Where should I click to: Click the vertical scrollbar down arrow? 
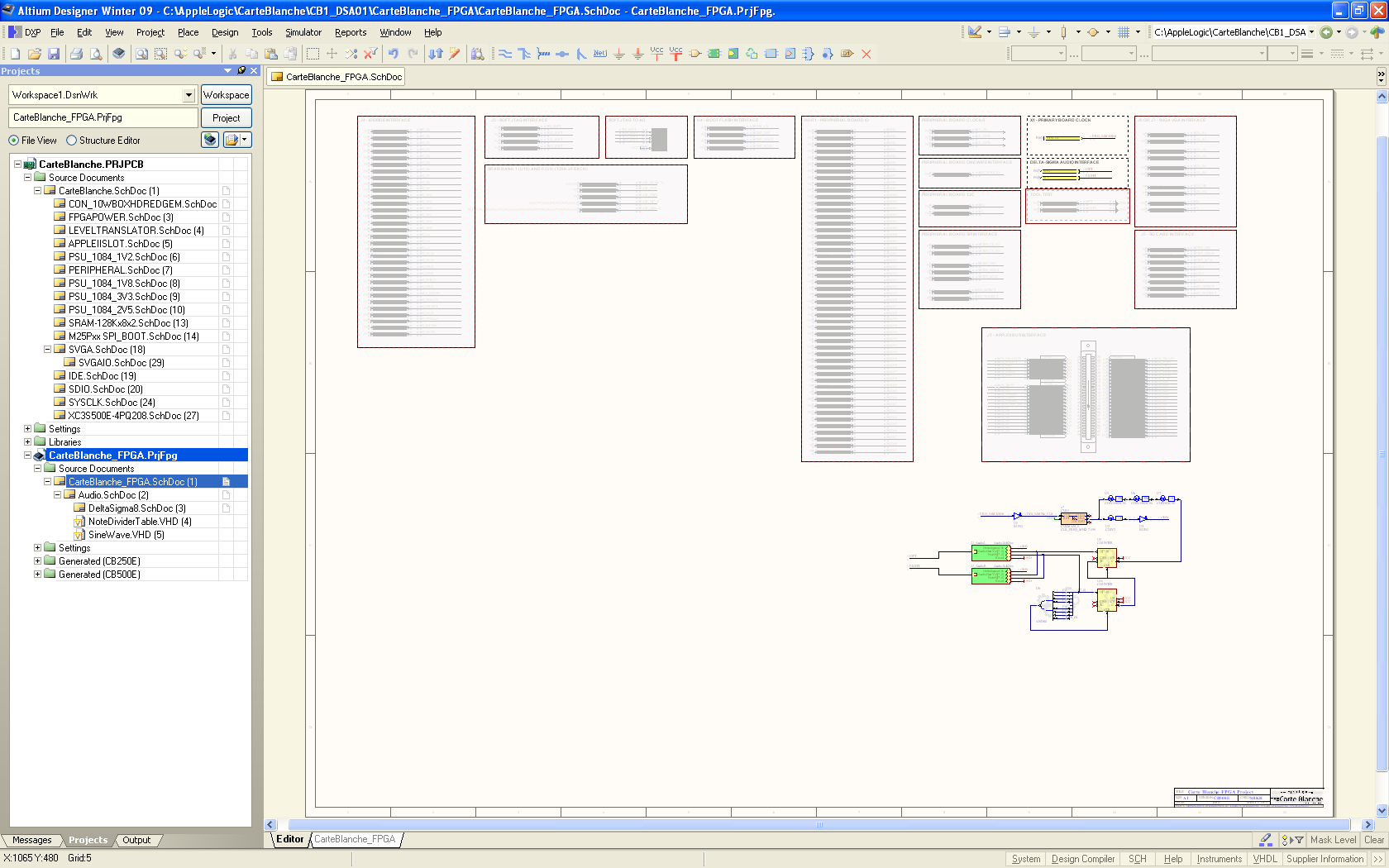[x=1382, y=811]
